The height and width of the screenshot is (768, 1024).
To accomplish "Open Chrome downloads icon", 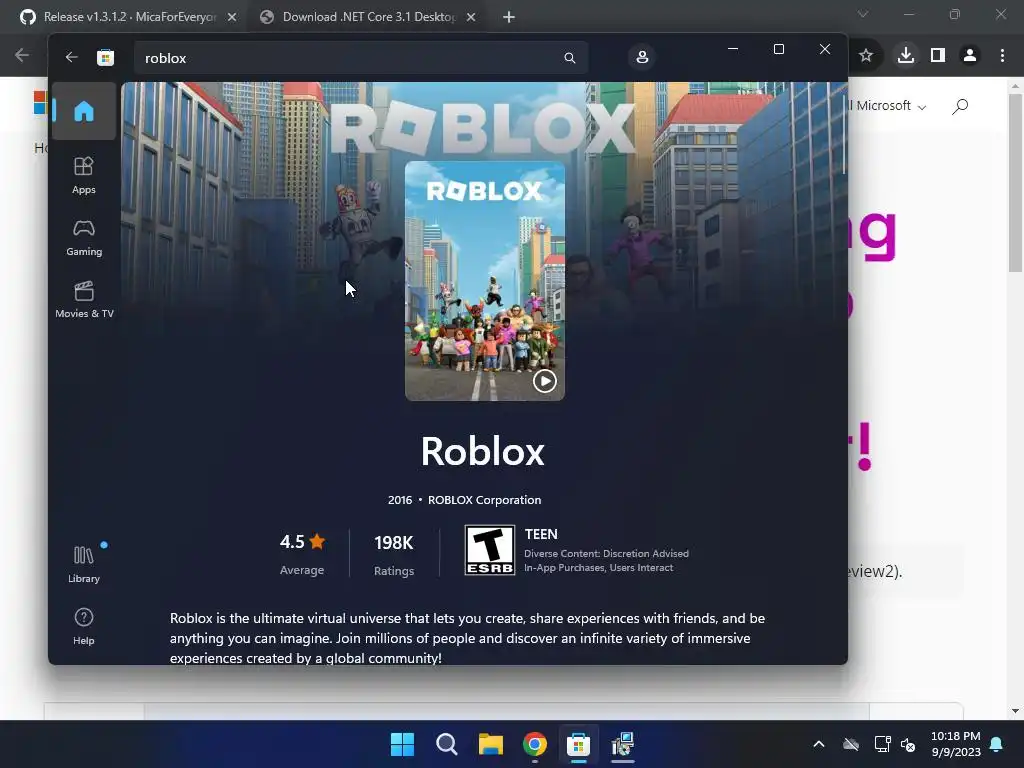I will point(905,55).
